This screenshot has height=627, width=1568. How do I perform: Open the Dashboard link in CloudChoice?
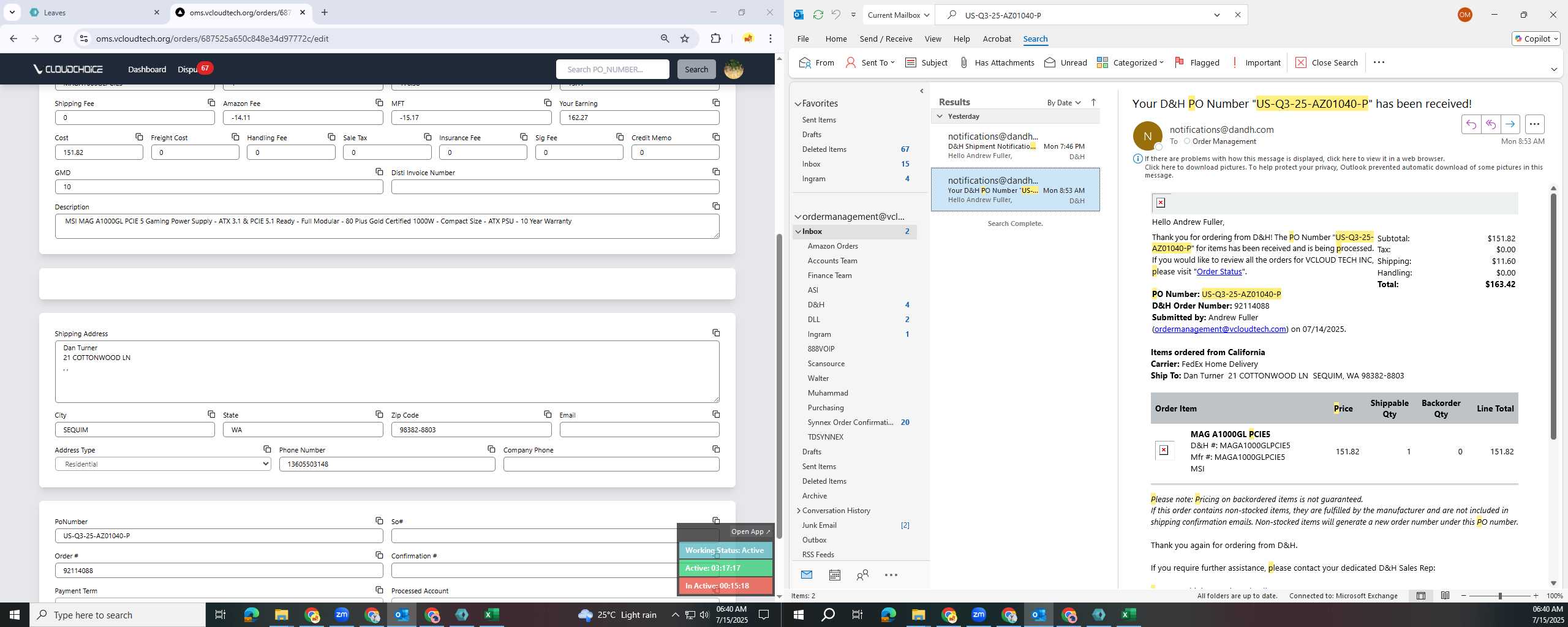147,69
